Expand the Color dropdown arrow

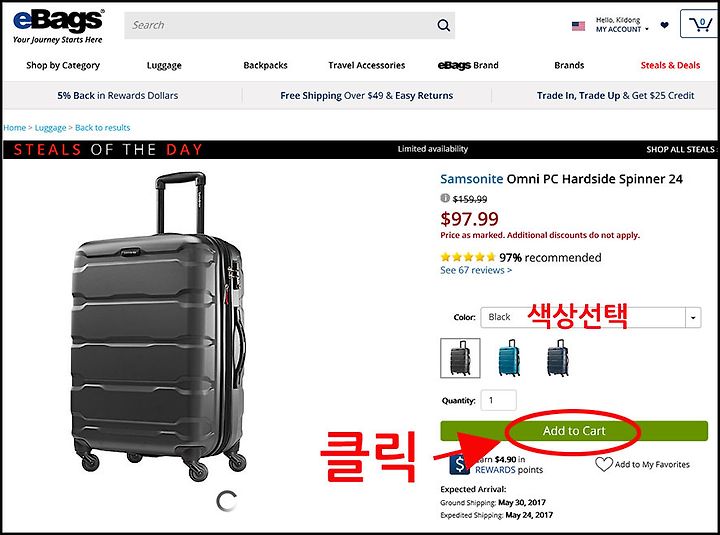pos(693,317)
